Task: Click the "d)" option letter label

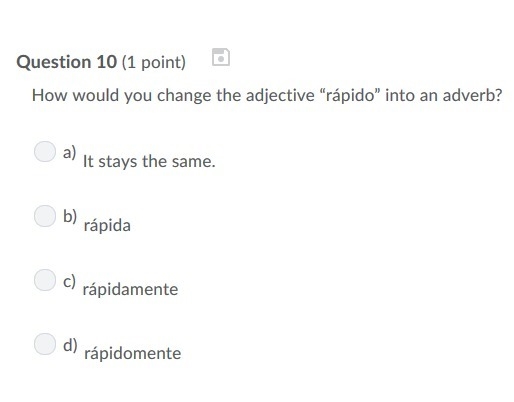Action: pos(70,345)
